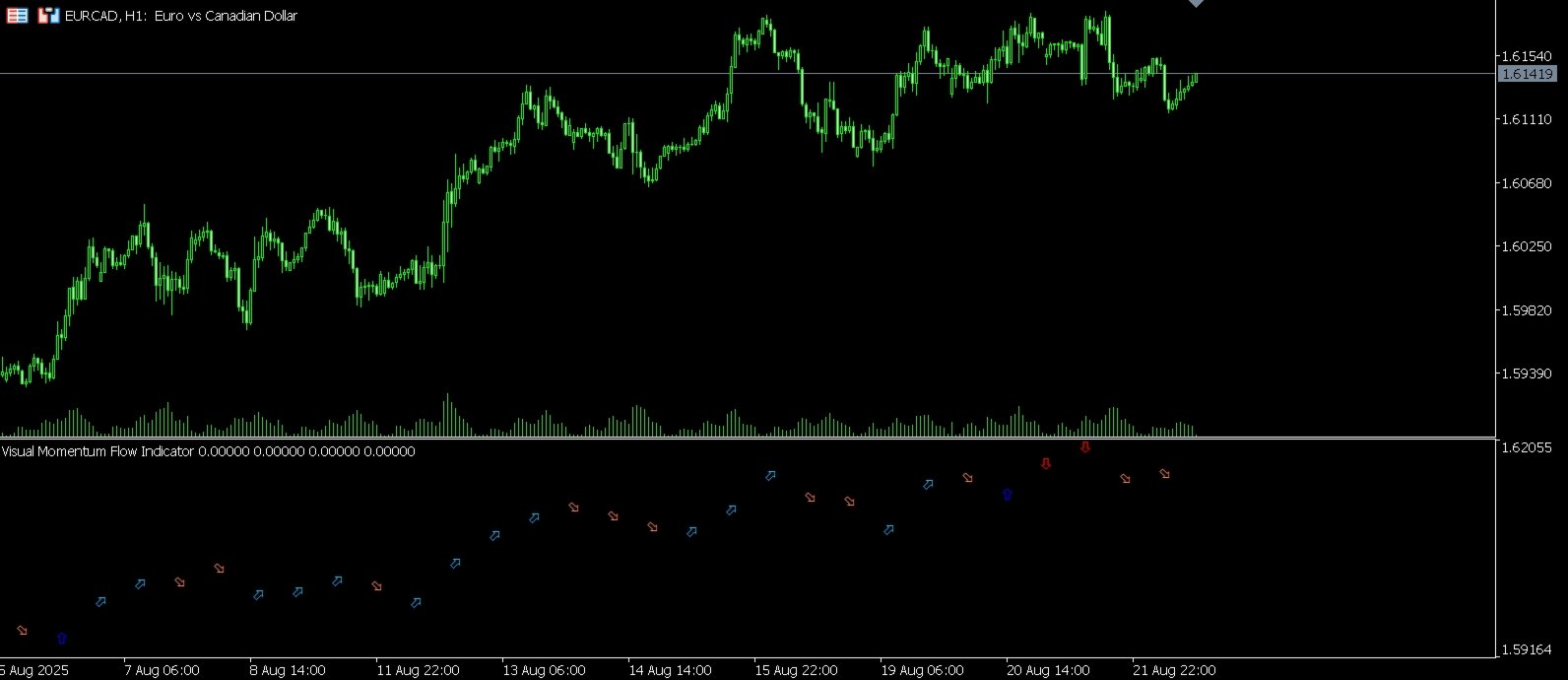Screen dimensions: 1568x680
Task: Click the 1.62055 indicator scale value
Action: pos(1527,447)
